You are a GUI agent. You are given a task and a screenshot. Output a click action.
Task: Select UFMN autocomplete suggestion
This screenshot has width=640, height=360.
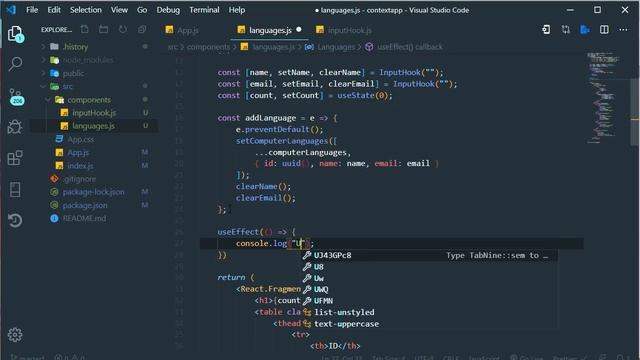coord(429,301)
